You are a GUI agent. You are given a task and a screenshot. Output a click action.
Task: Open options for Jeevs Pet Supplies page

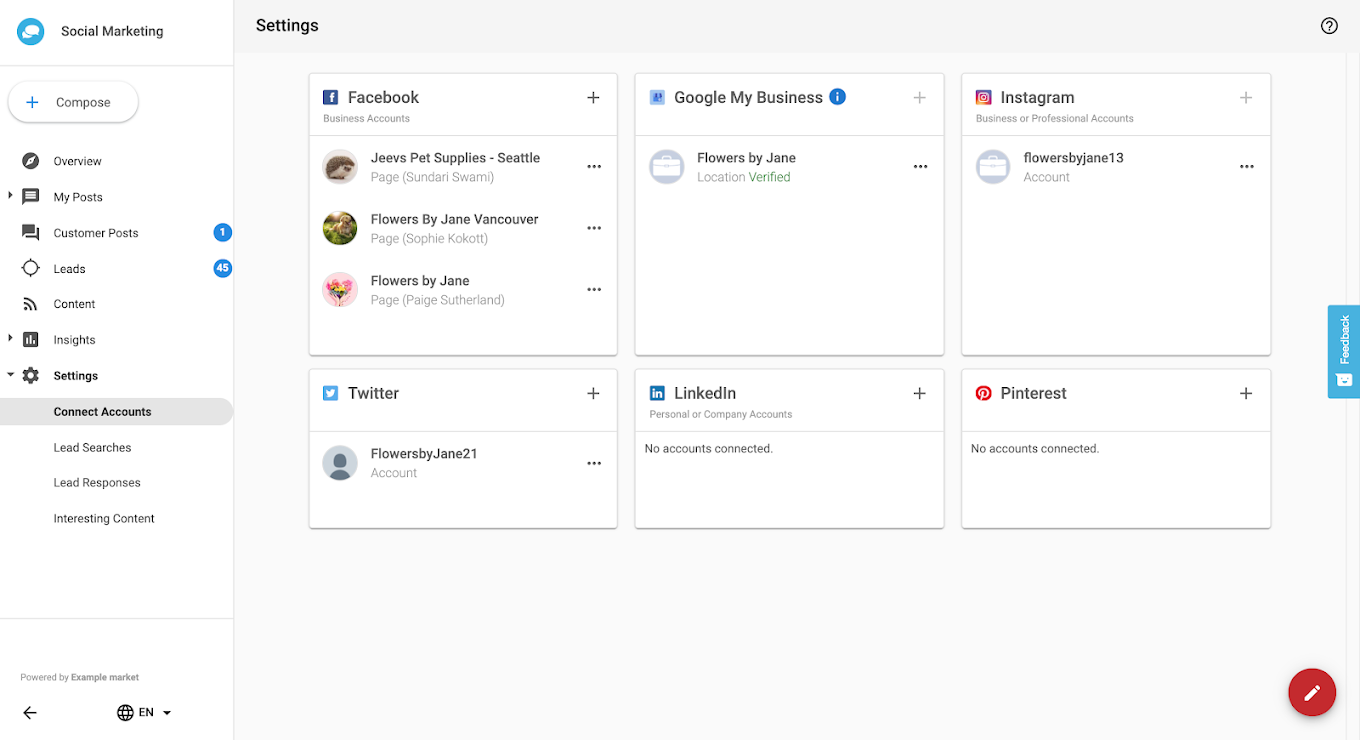pyautogui.click(x=594, y=167)
